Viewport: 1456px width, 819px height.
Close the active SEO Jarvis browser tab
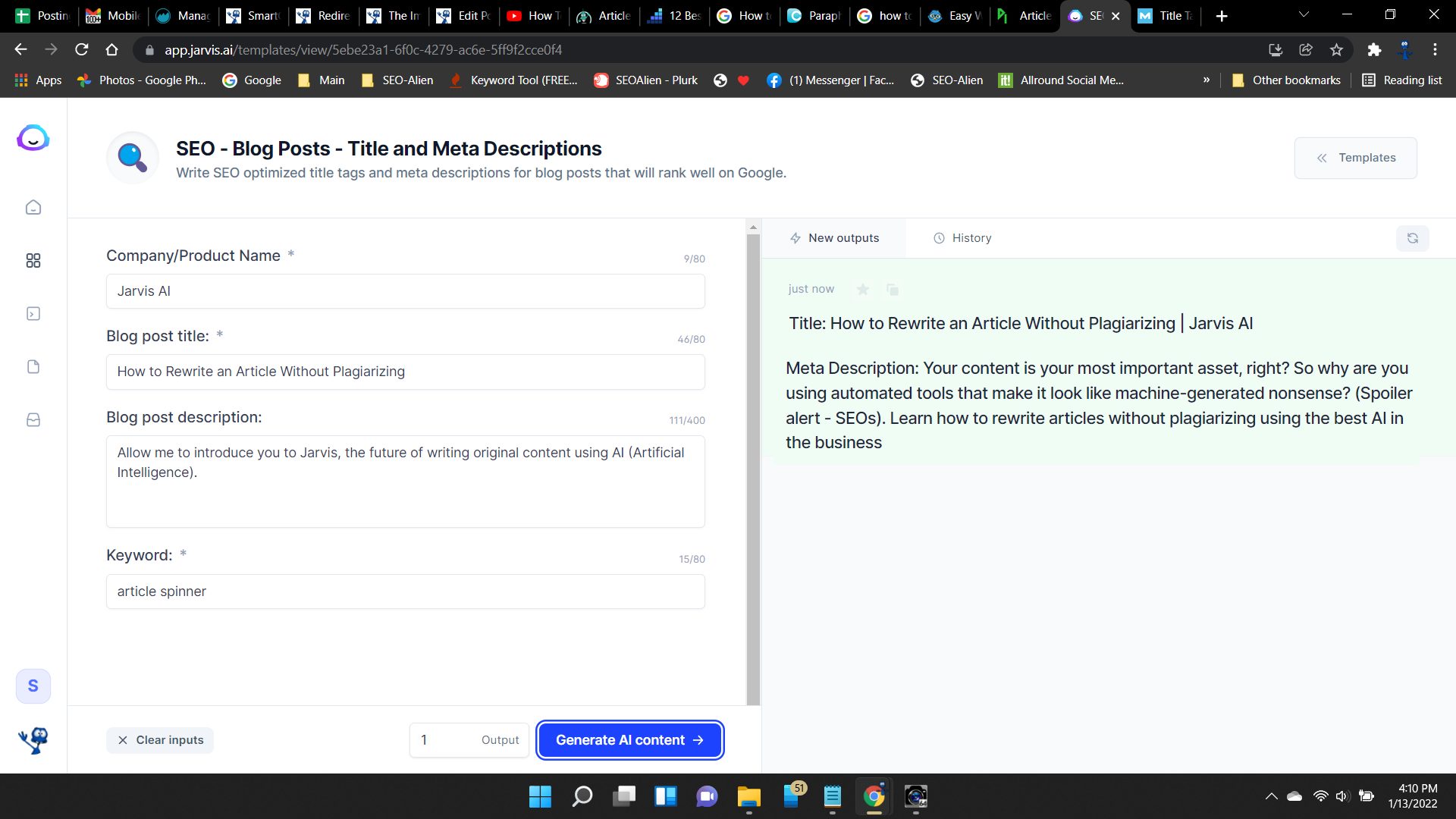click(x=1116, y=16)
